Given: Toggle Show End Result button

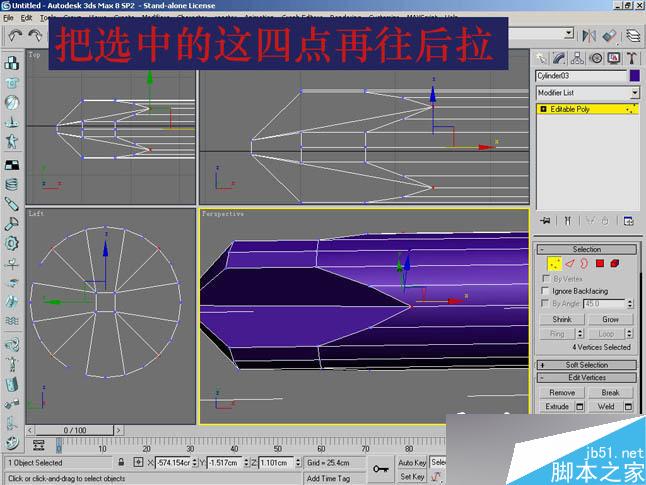Looking at the screenshot, I should (x=568, y=221).
